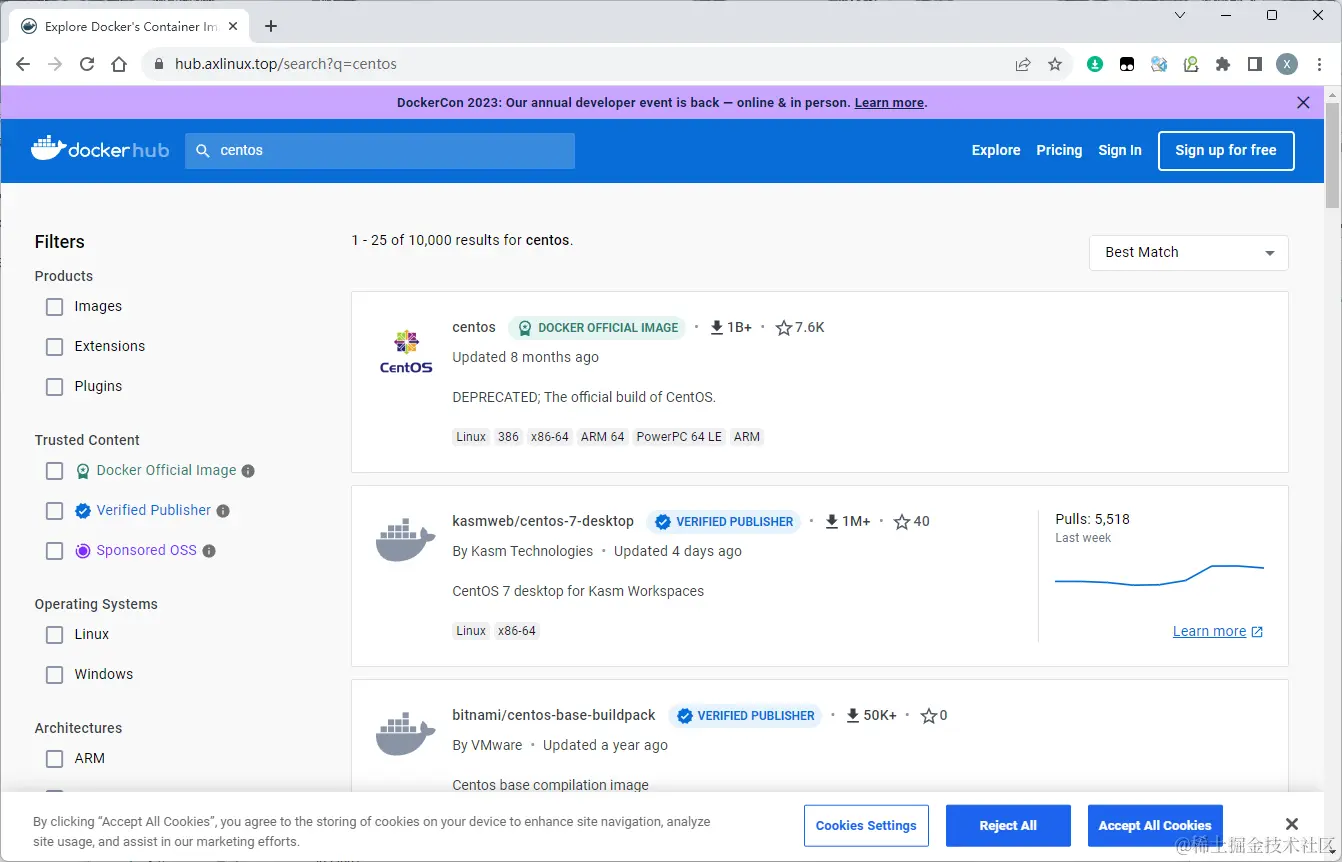Open the tab search chevron in title bar

tap(1180, 15)
